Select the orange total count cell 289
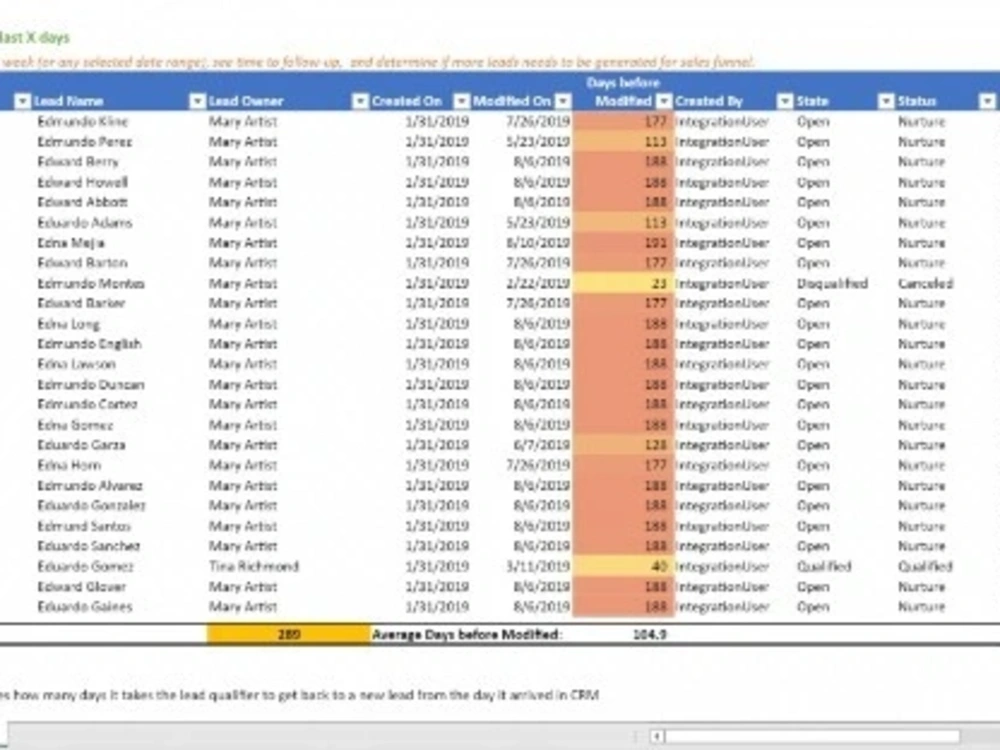1000x750 pixels. (x=288, y=635)
